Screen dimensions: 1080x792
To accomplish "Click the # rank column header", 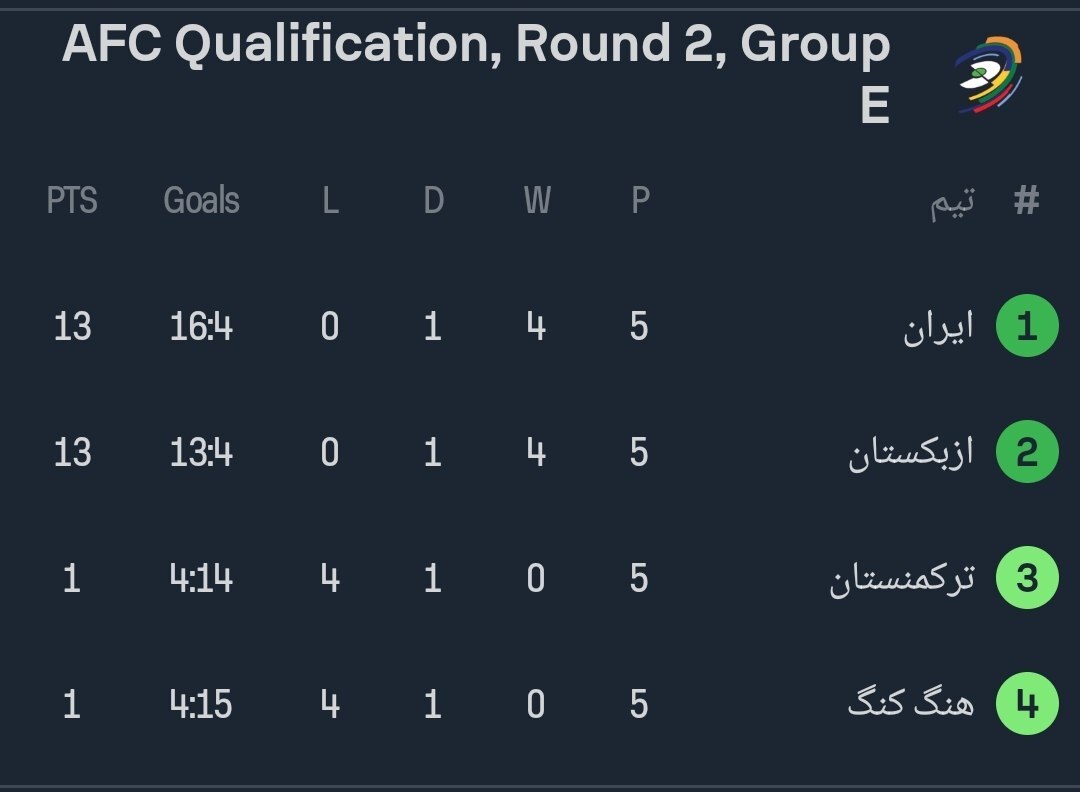I will coord(1027,201).
